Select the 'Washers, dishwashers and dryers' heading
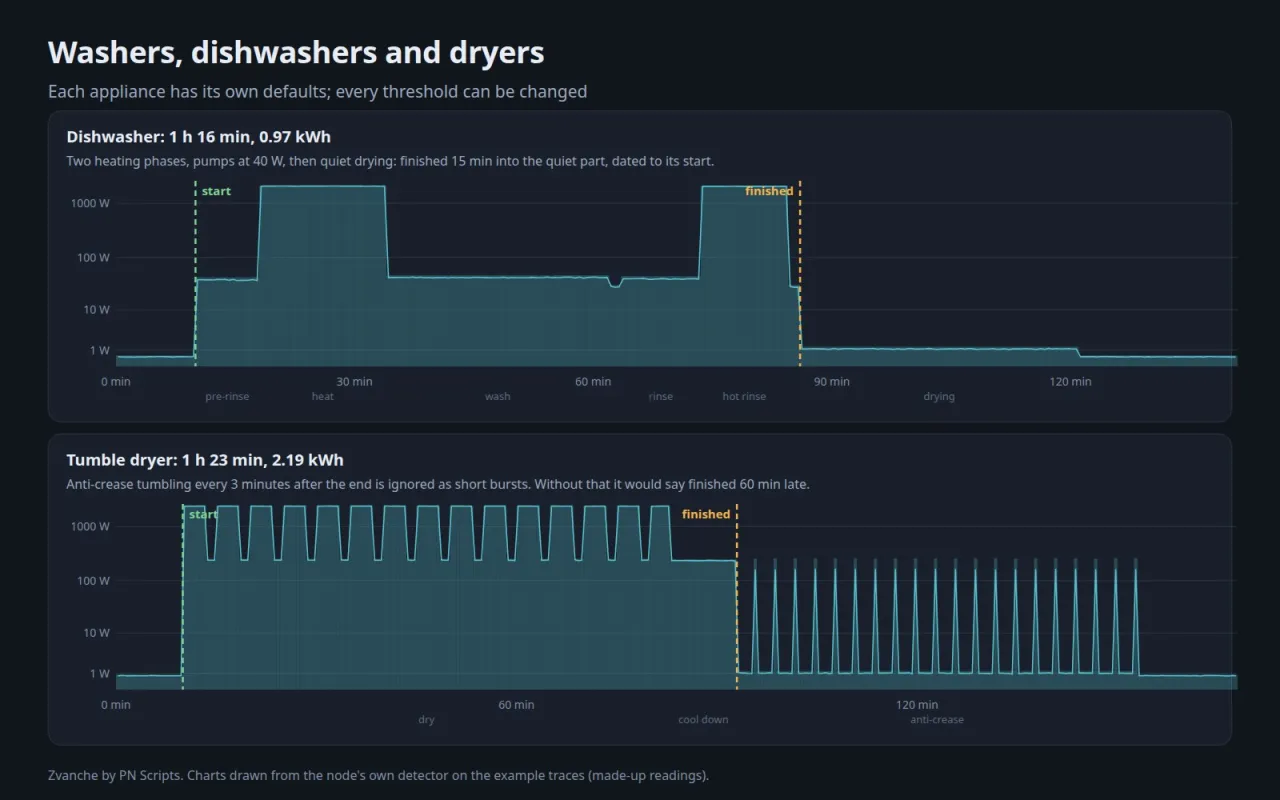The height and width of the screenshot is (800, 1280). (x=296, y=52)
